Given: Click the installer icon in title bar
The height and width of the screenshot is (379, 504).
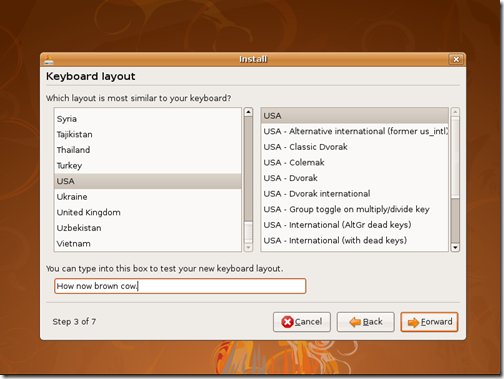Looking at the screenshot, I should 49,60.
